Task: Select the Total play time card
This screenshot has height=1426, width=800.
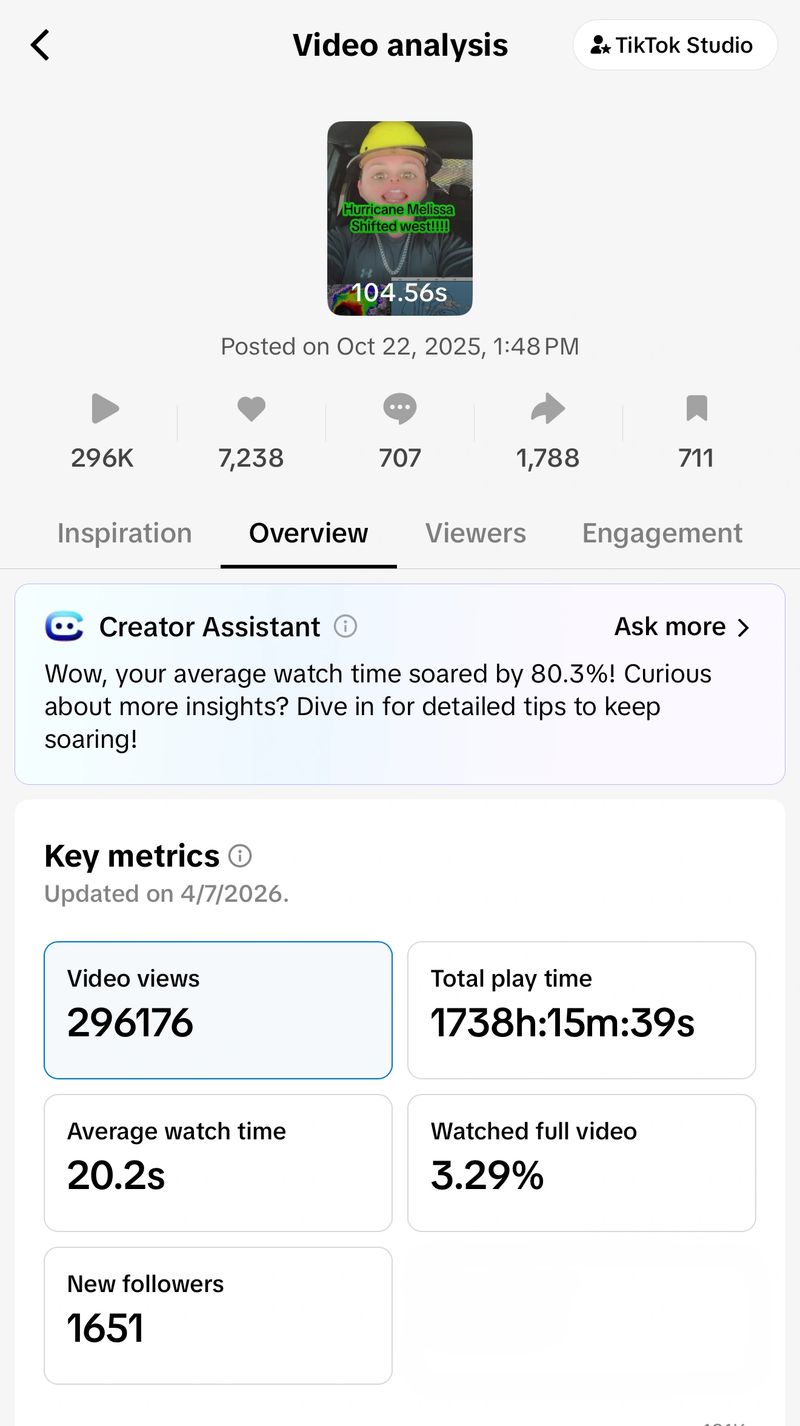Action: click(582, 1010)
